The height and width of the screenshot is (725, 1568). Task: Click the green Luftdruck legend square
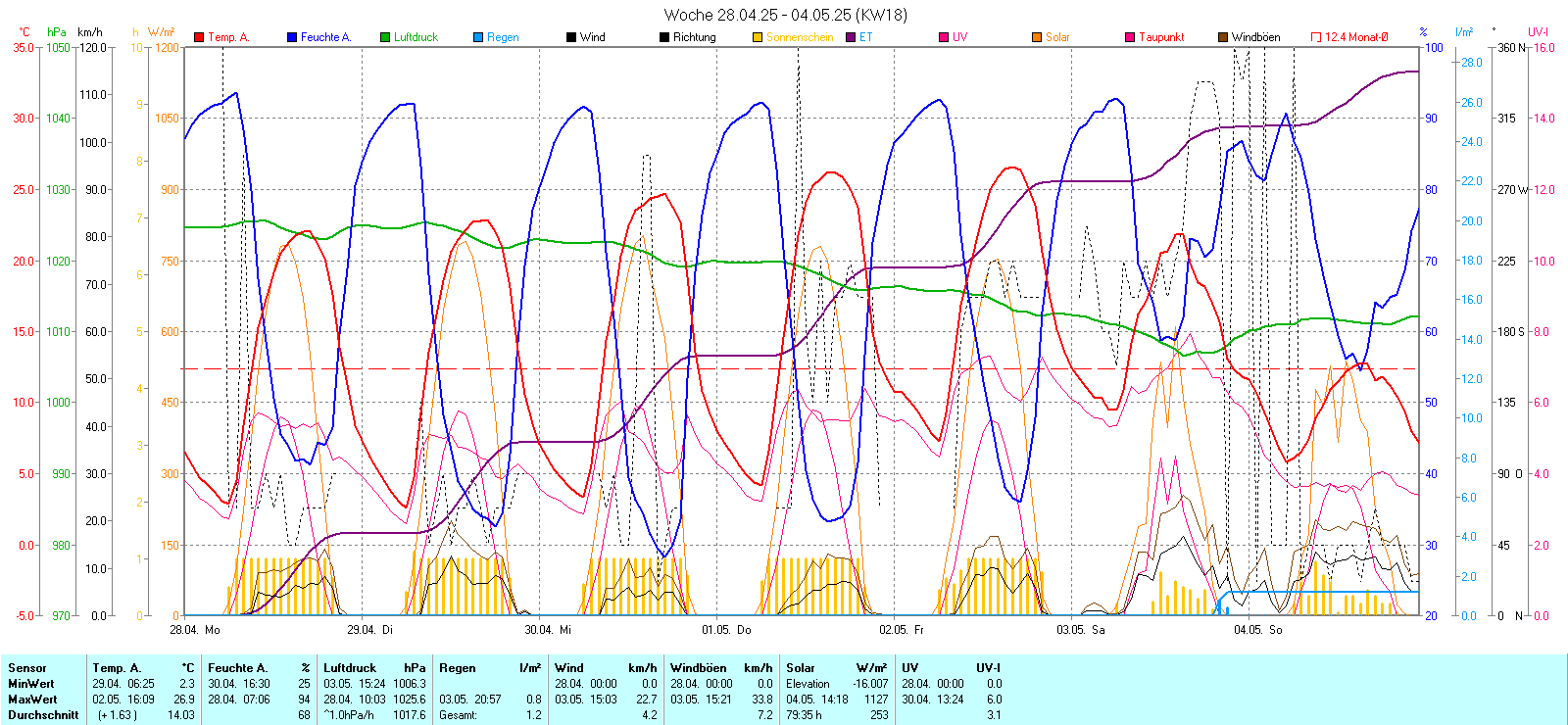click(x=385, y=37)
